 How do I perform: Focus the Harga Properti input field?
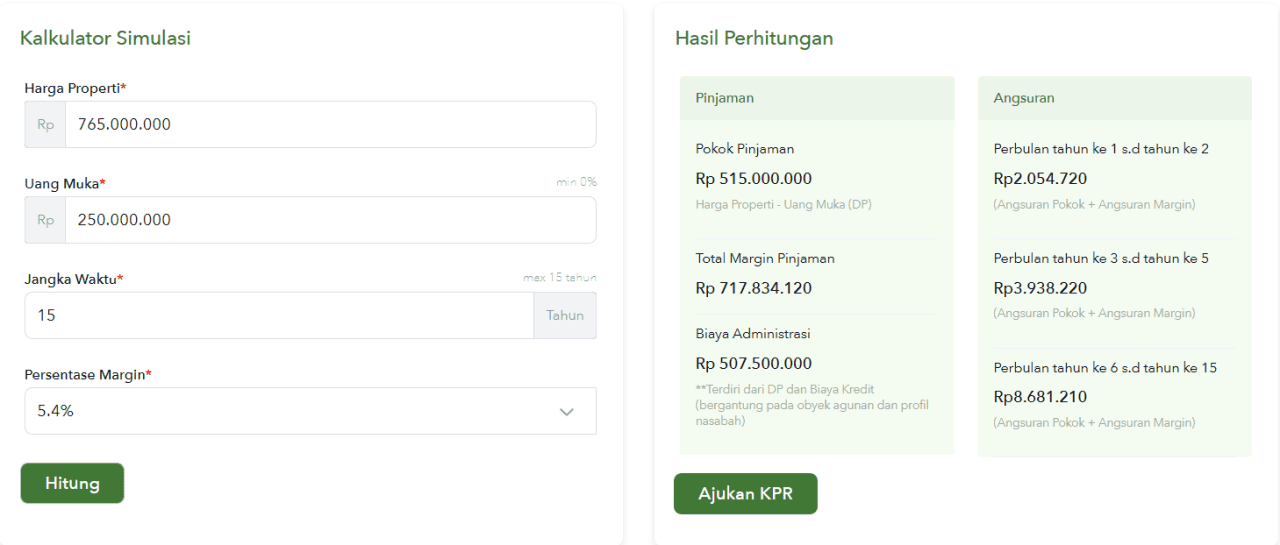click(x=330, y=125)
